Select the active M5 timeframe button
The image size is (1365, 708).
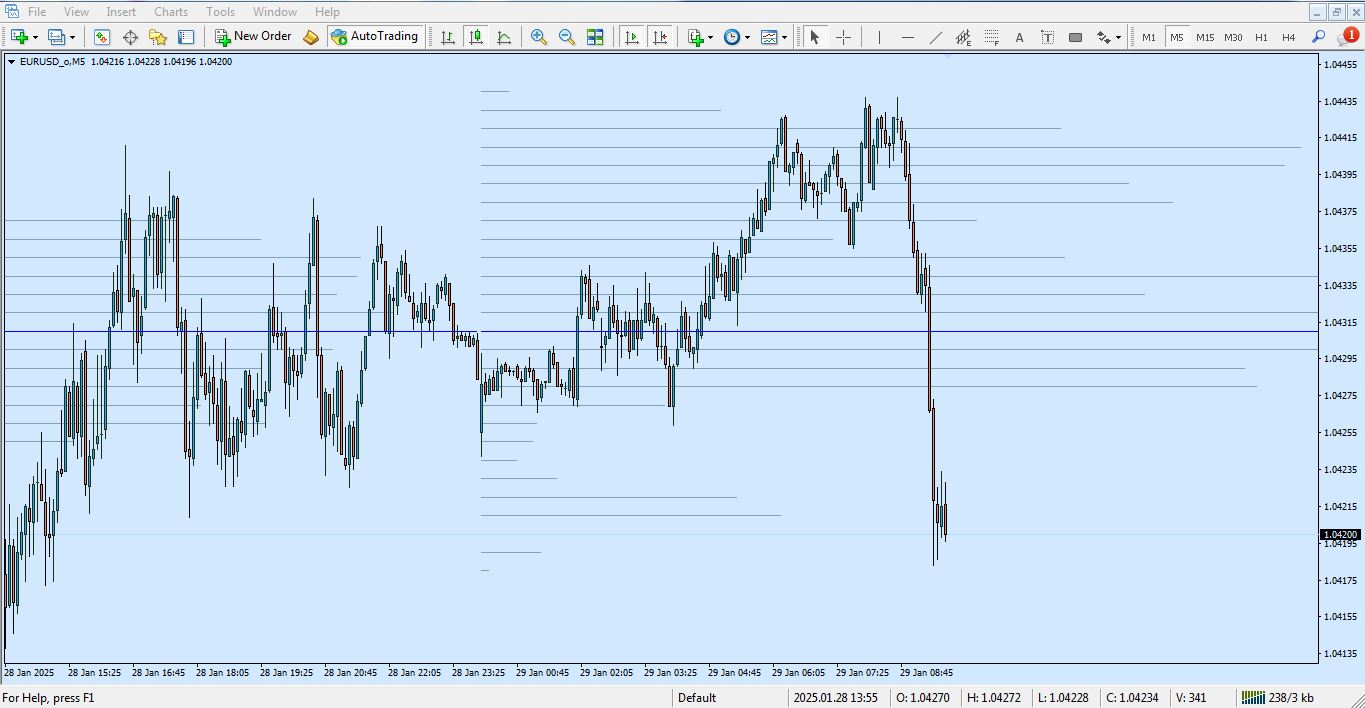click(x=1177, y=37)
